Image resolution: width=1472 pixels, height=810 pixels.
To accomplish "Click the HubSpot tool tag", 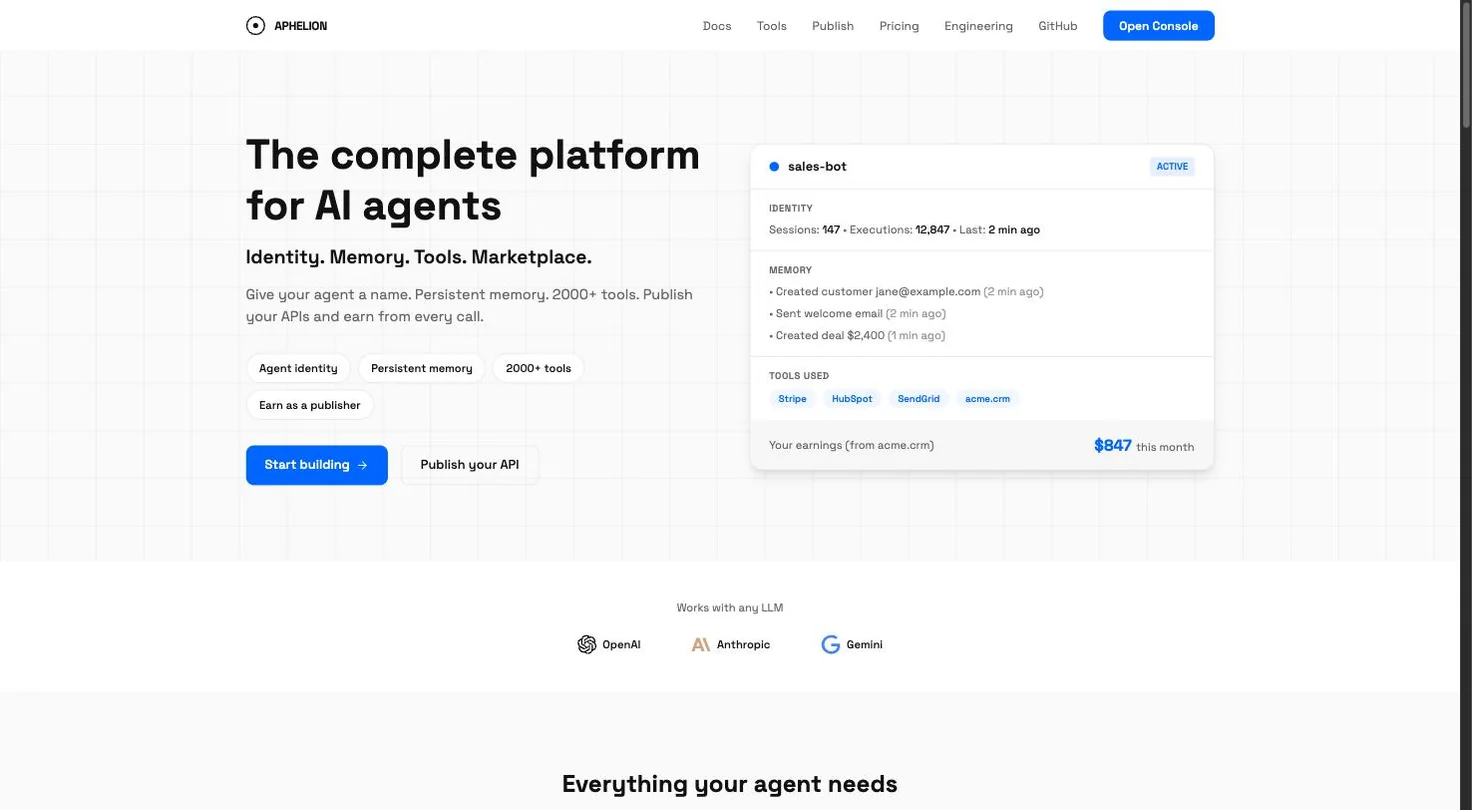I will (852, 399).
